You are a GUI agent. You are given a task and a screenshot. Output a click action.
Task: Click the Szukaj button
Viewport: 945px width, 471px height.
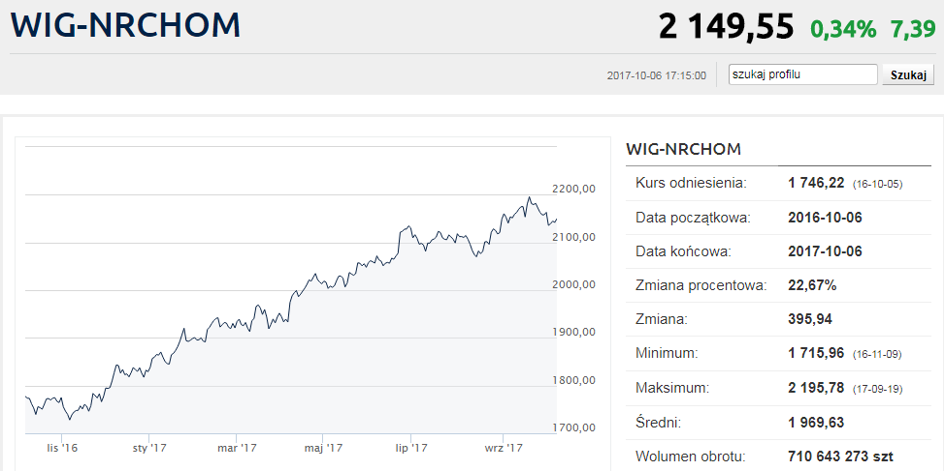908,75
